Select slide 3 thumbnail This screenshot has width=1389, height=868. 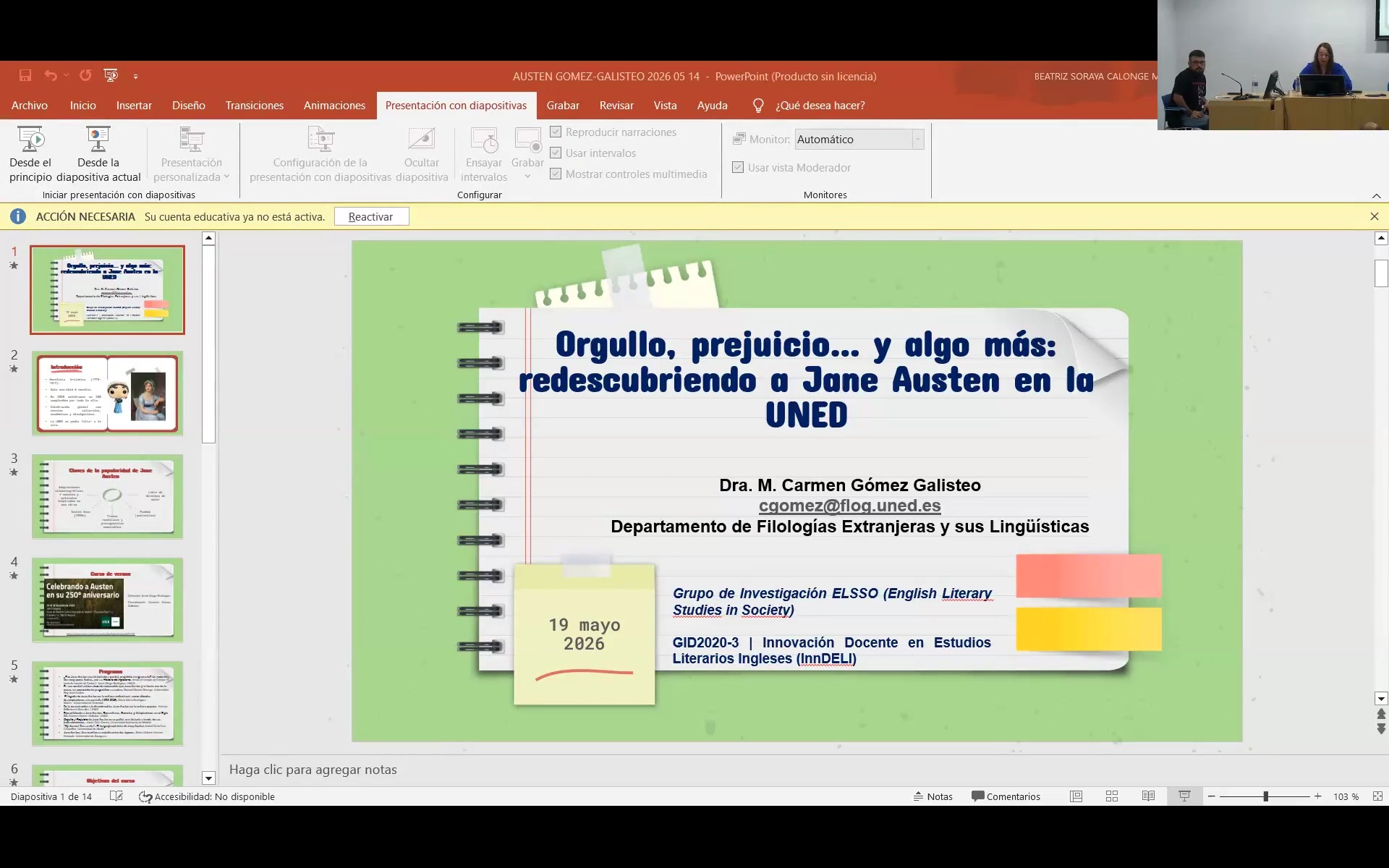click(107, 497)
